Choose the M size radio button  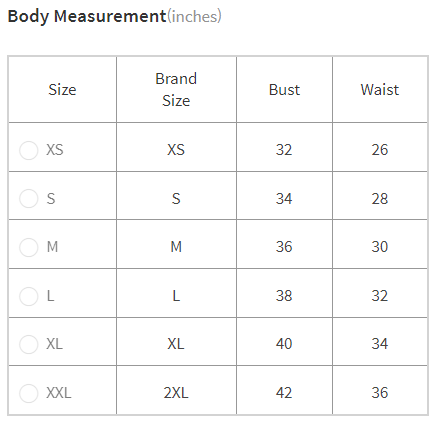coord(29,247)
